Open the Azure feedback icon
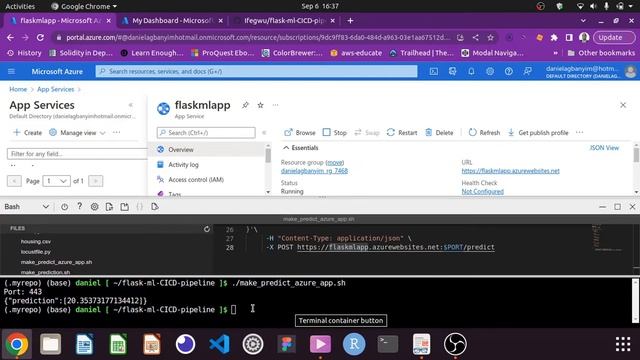The height and width of the screenshot is (360, 640). [x=527, y=71]
